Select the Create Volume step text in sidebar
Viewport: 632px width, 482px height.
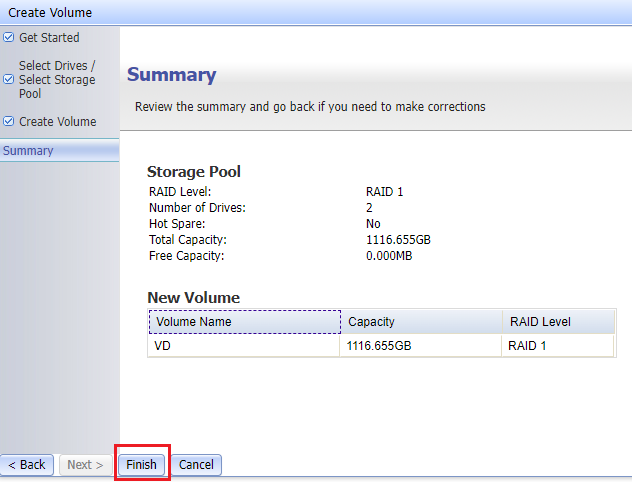(x=58, y=122)
